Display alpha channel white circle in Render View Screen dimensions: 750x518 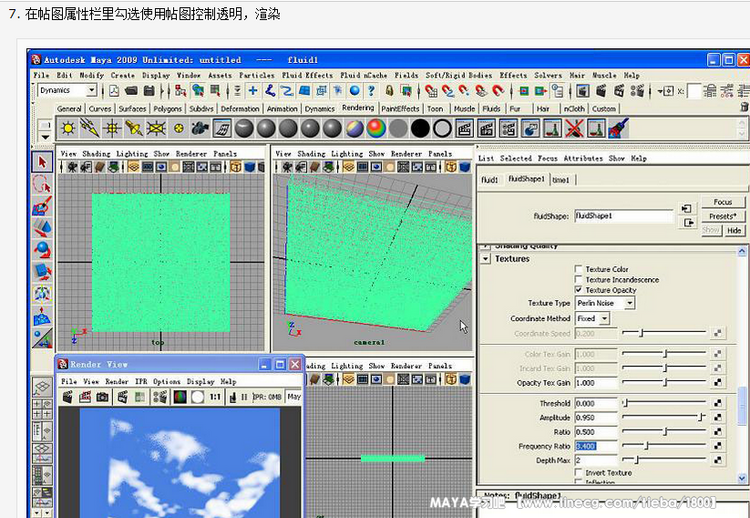coord(198,397)
